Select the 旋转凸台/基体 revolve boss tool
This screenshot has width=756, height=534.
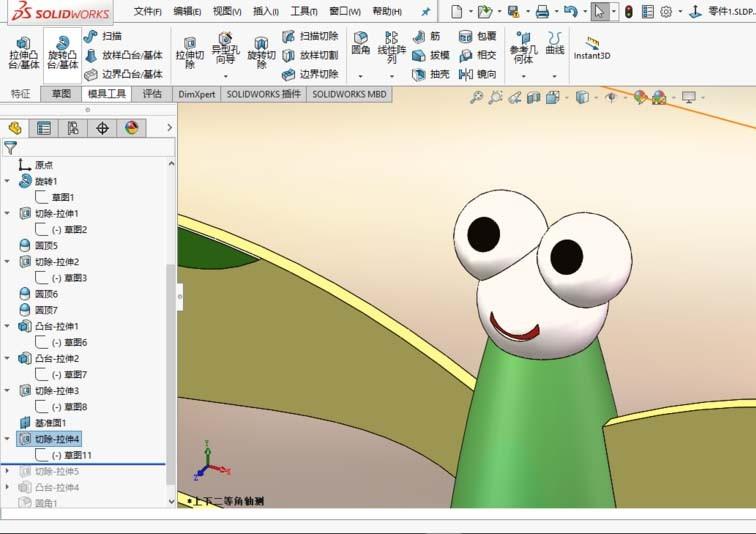pyautogui.click(x=63, y=53)
